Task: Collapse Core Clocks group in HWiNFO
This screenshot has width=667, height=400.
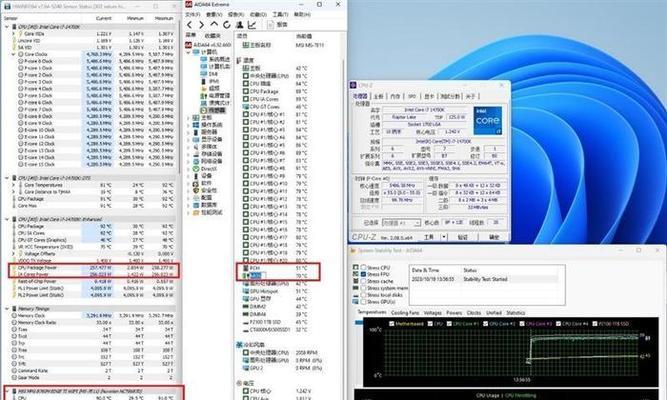Action: coord(13,54)
